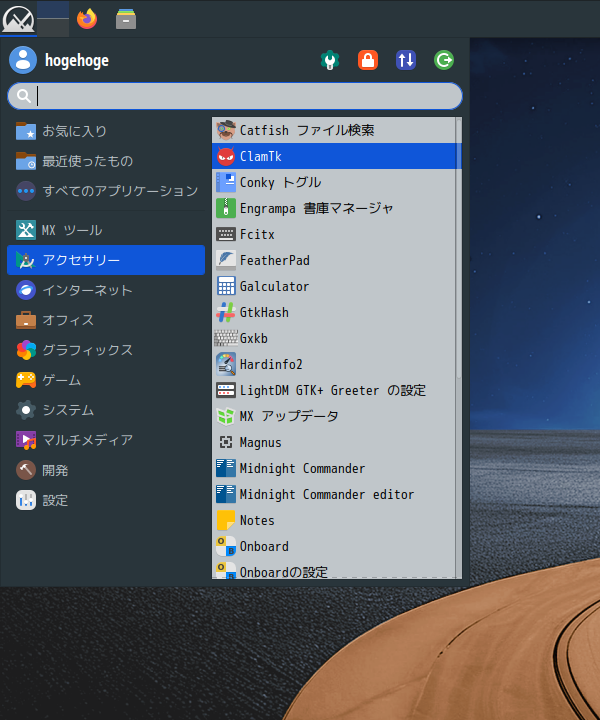Launch Engrampa 書庫マネージャ by its label

coord(316,208)
